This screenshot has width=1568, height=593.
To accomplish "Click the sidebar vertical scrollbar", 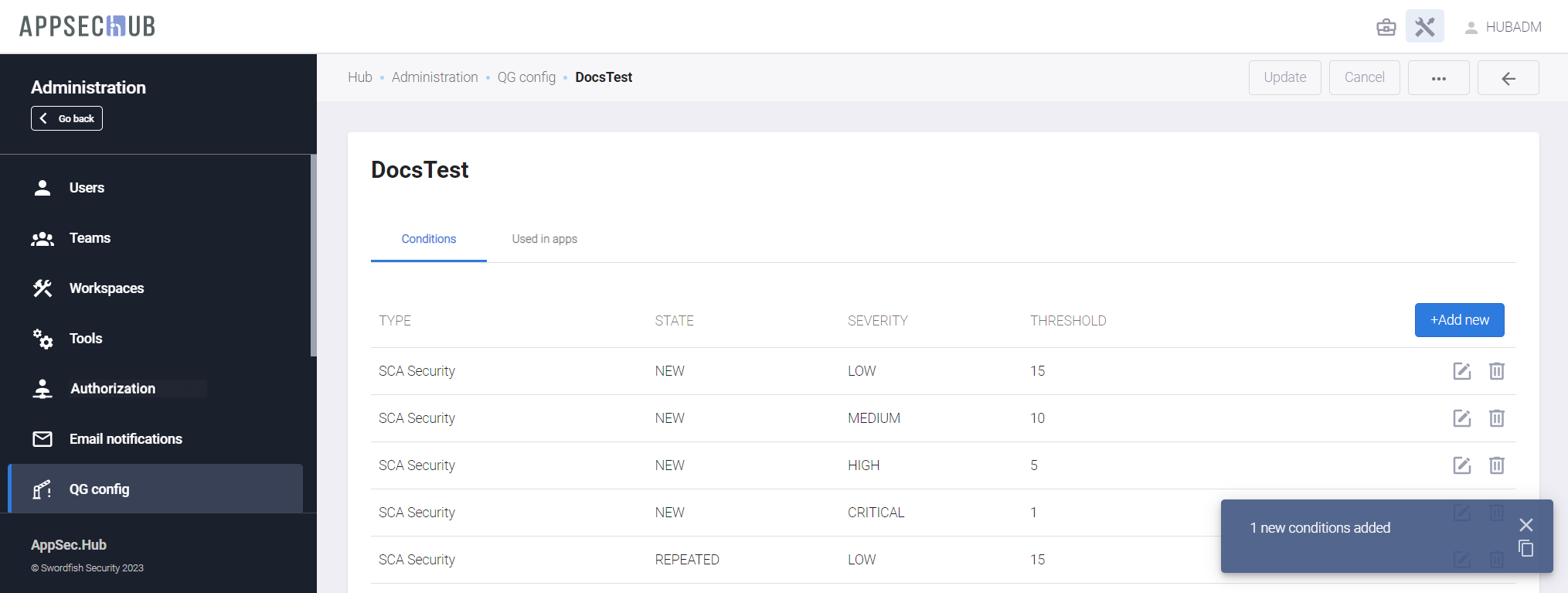I will 313,255.
